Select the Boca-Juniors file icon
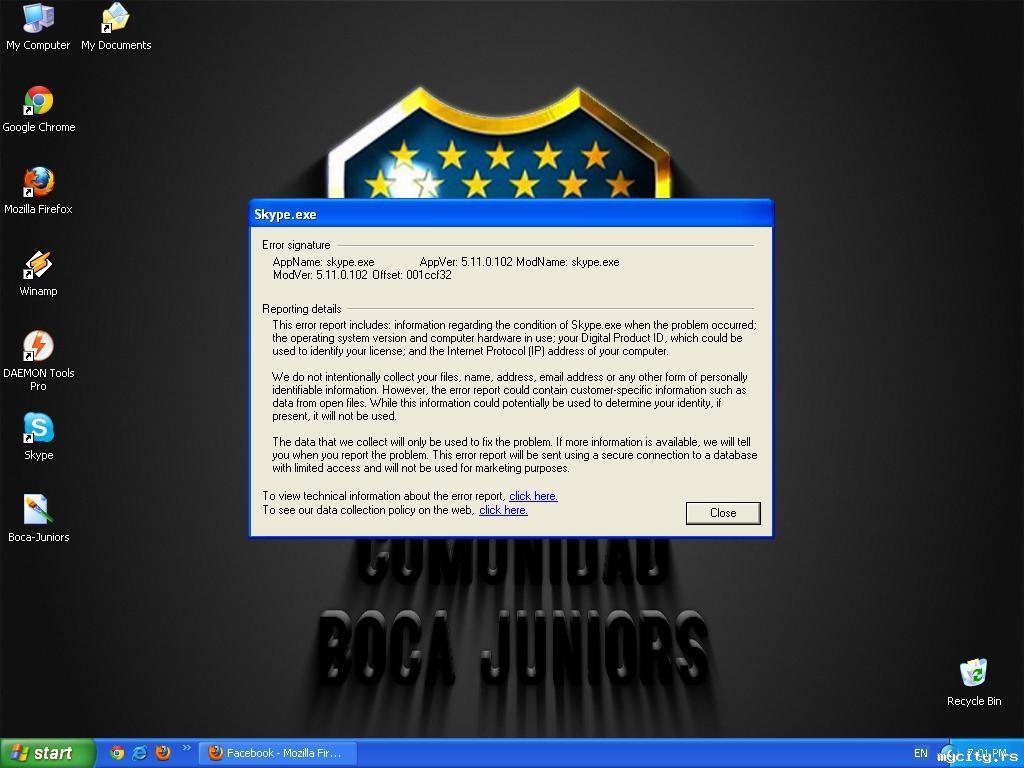The width and height of the screenshot is (1024, 768). coord(39,519)
